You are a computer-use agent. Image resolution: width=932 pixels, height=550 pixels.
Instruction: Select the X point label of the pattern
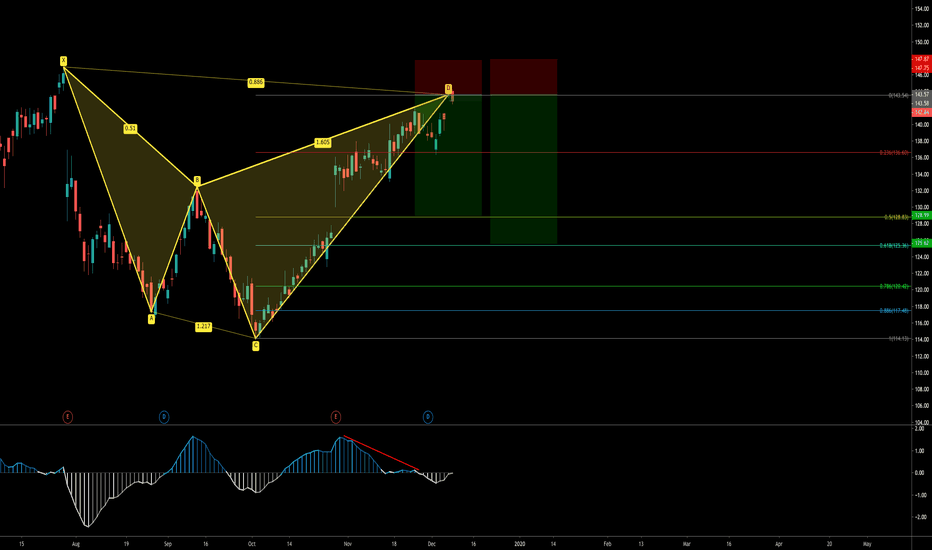tap(64, 61)
